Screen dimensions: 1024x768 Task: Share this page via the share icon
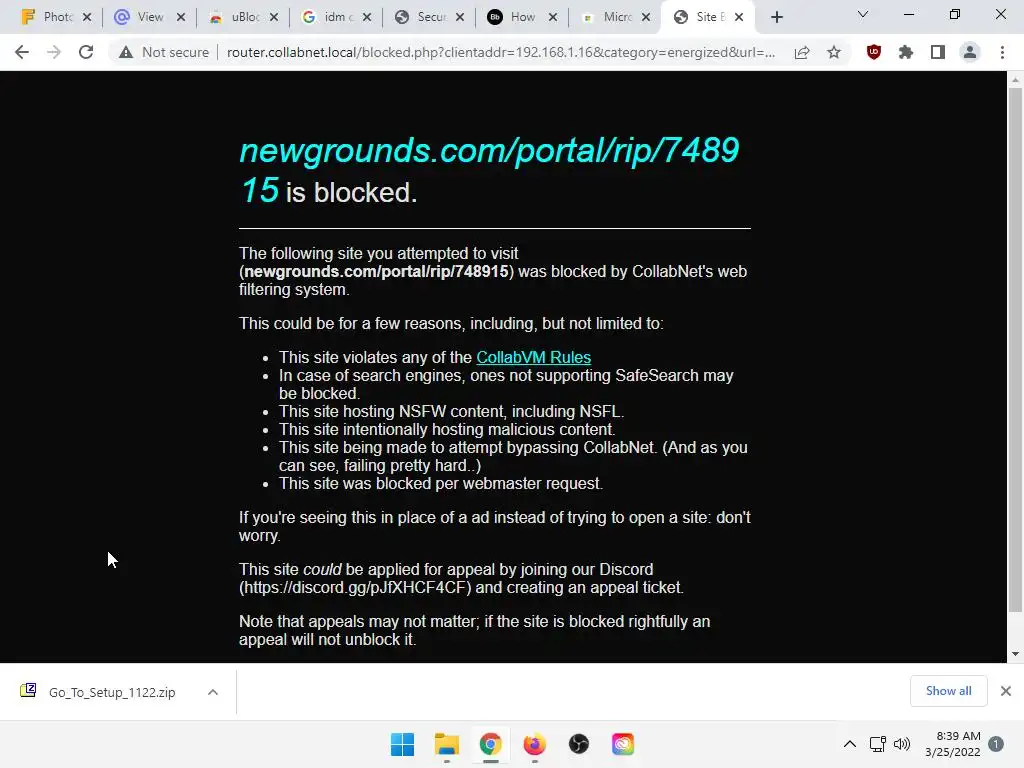pyautogui.click(x=802, y=52)
